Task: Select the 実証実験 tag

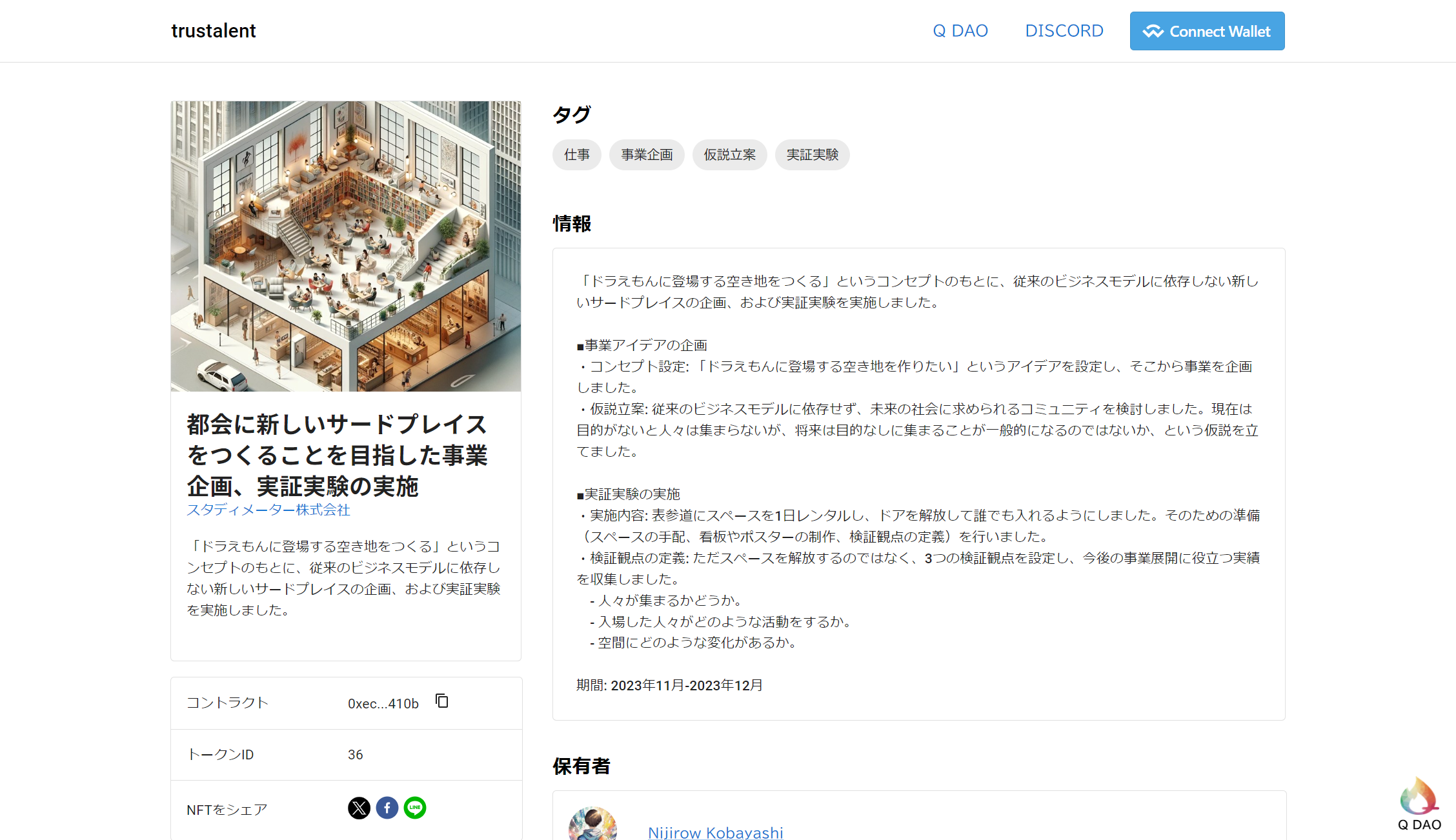Action: pyautogui.click(x=812, y=155)
